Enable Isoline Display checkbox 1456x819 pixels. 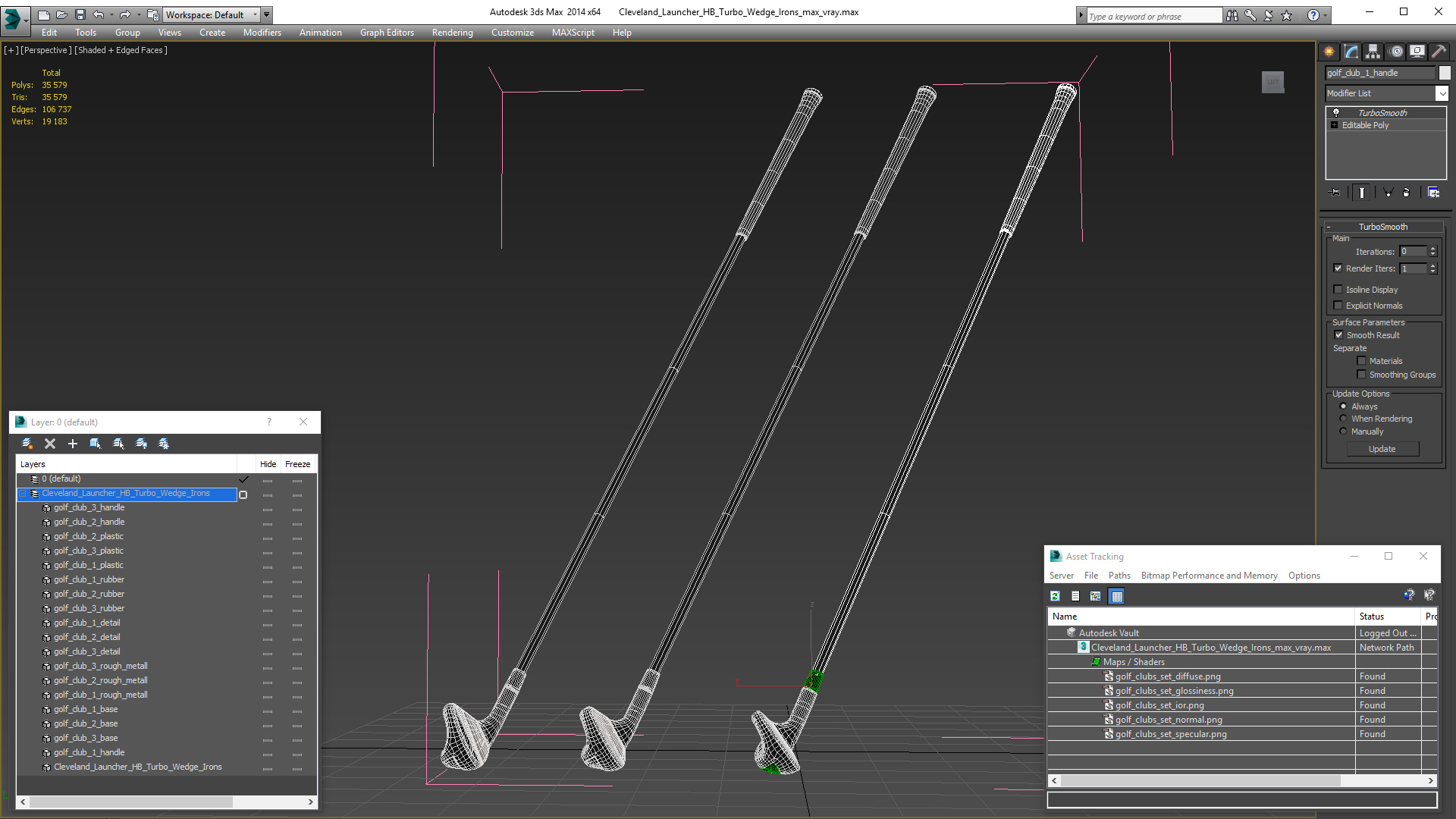(x=1338, y=290)
